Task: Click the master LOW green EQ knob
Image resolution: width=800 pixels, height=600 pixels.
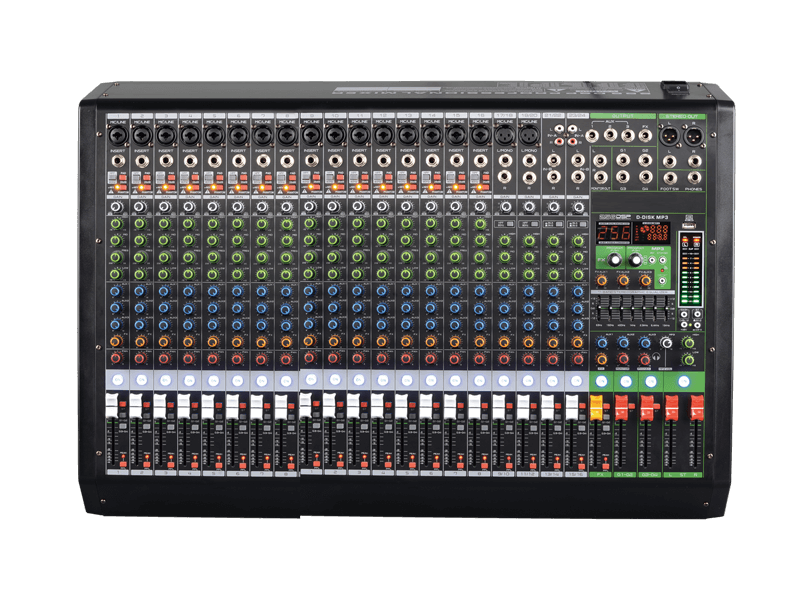Action: point(689,360)
